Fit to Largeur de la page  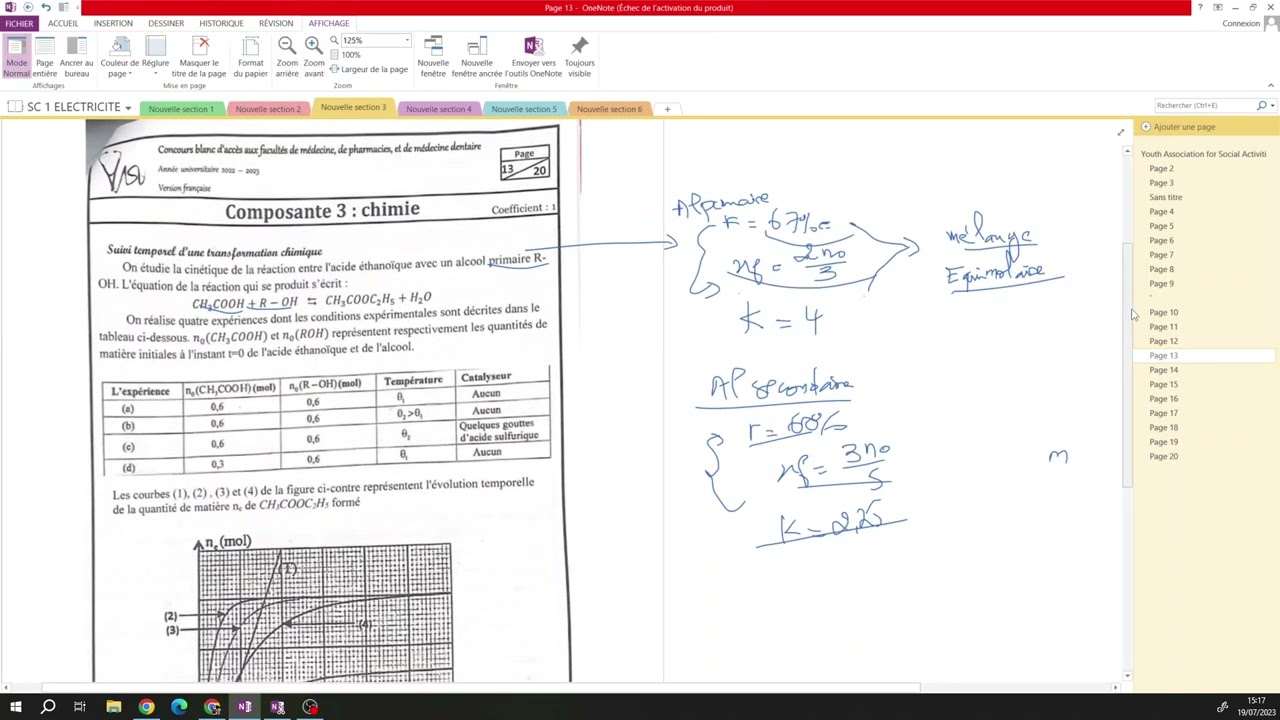pos(369,69)
